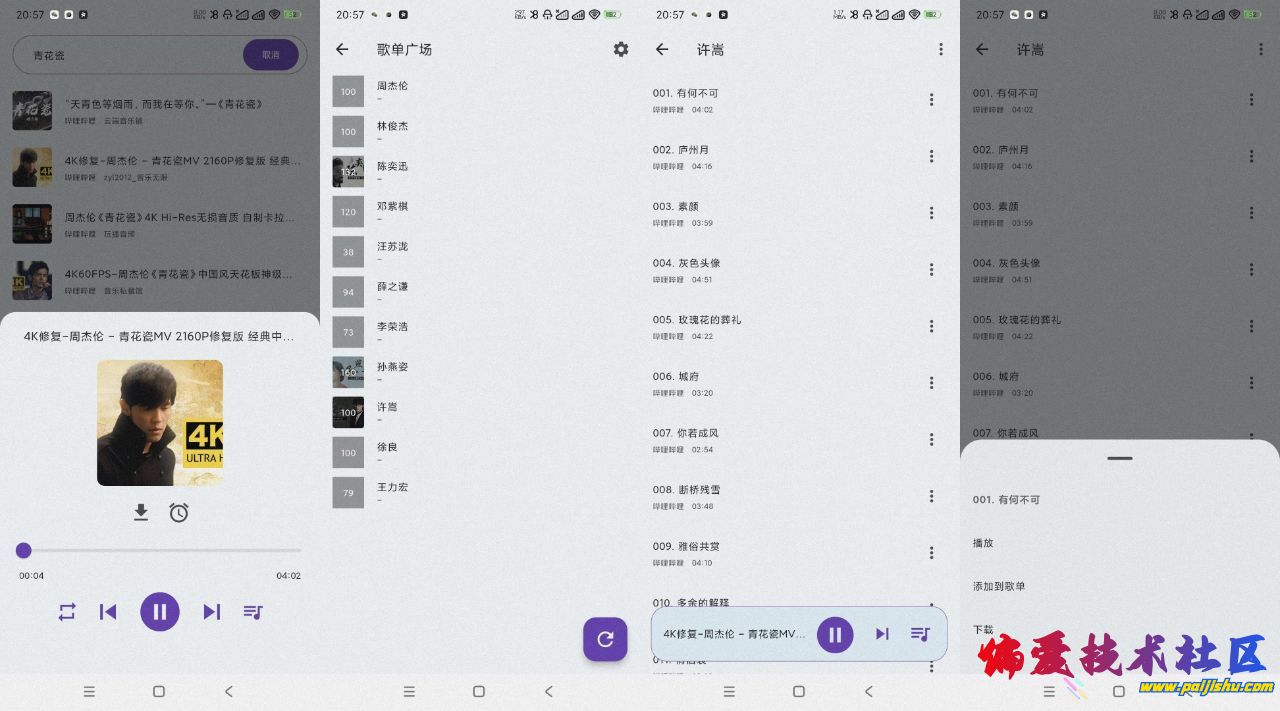1280x711 pixels.
Task: Skip to next track in the mini-player bar
Action: tap(881, 634)
